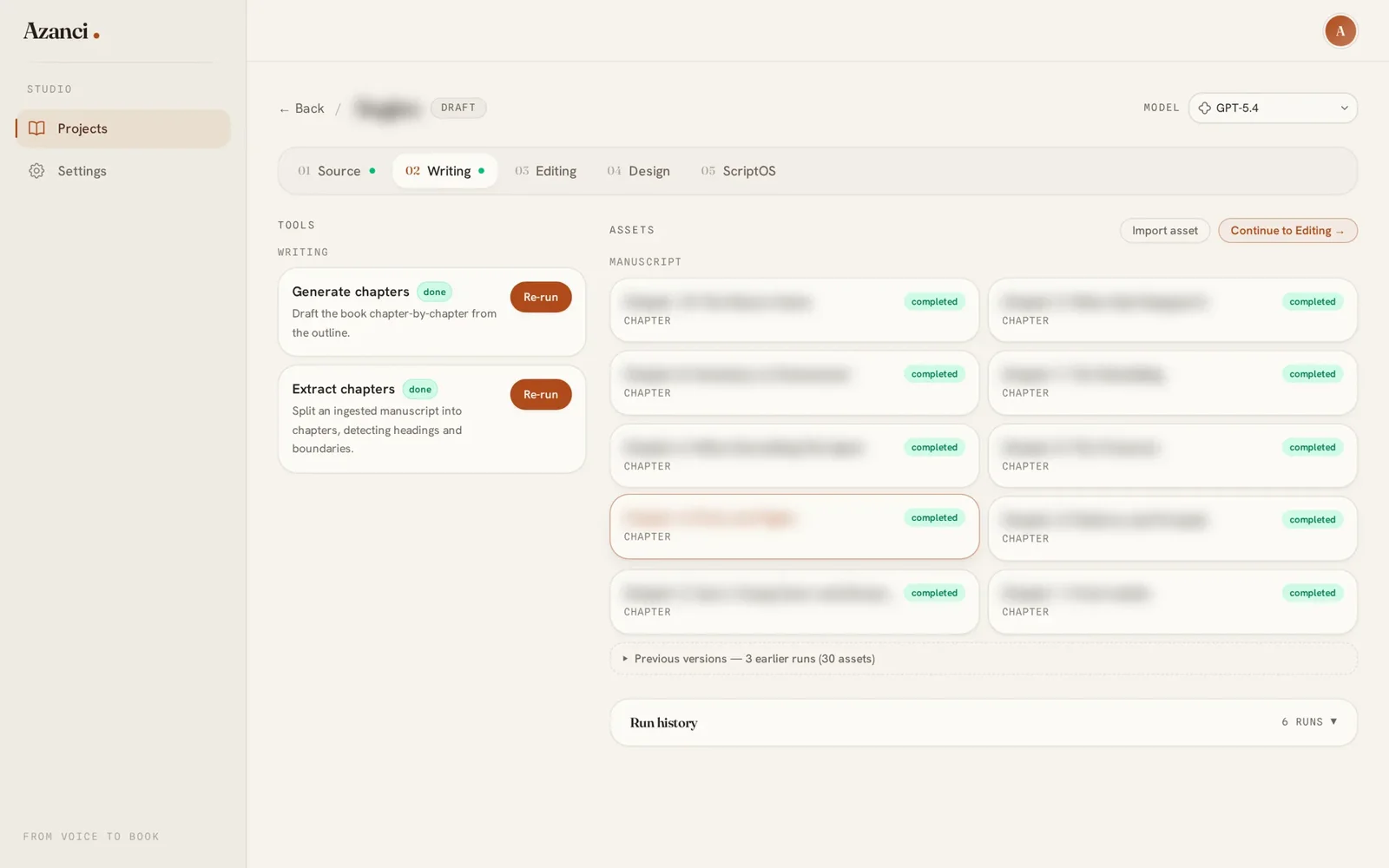
Task: Click 'done' badge on Extract chapters
Action: (420, 390)
